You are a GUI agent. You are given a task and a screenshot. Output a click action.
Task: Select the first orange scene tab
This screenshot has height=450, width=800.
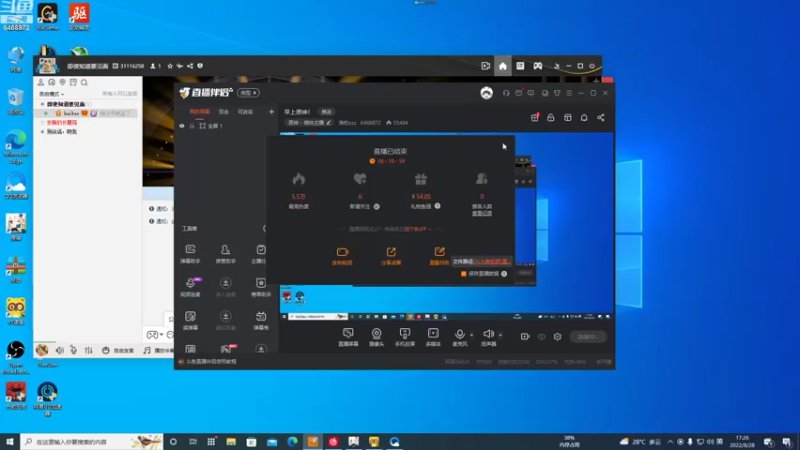[x=199, y=111]
